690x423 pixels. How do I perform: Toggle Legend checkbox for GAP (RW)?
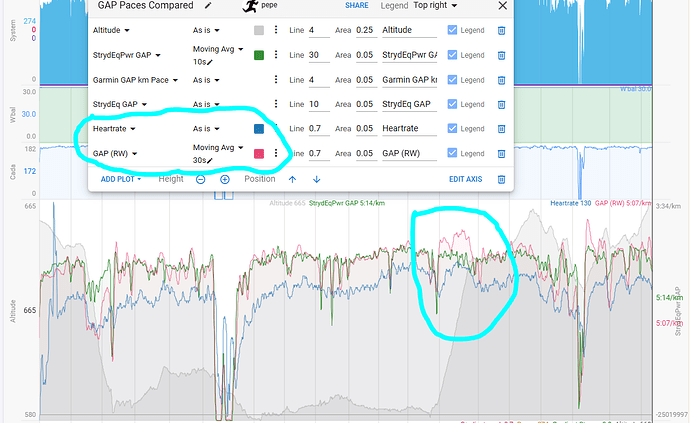(x=452, y=153)
